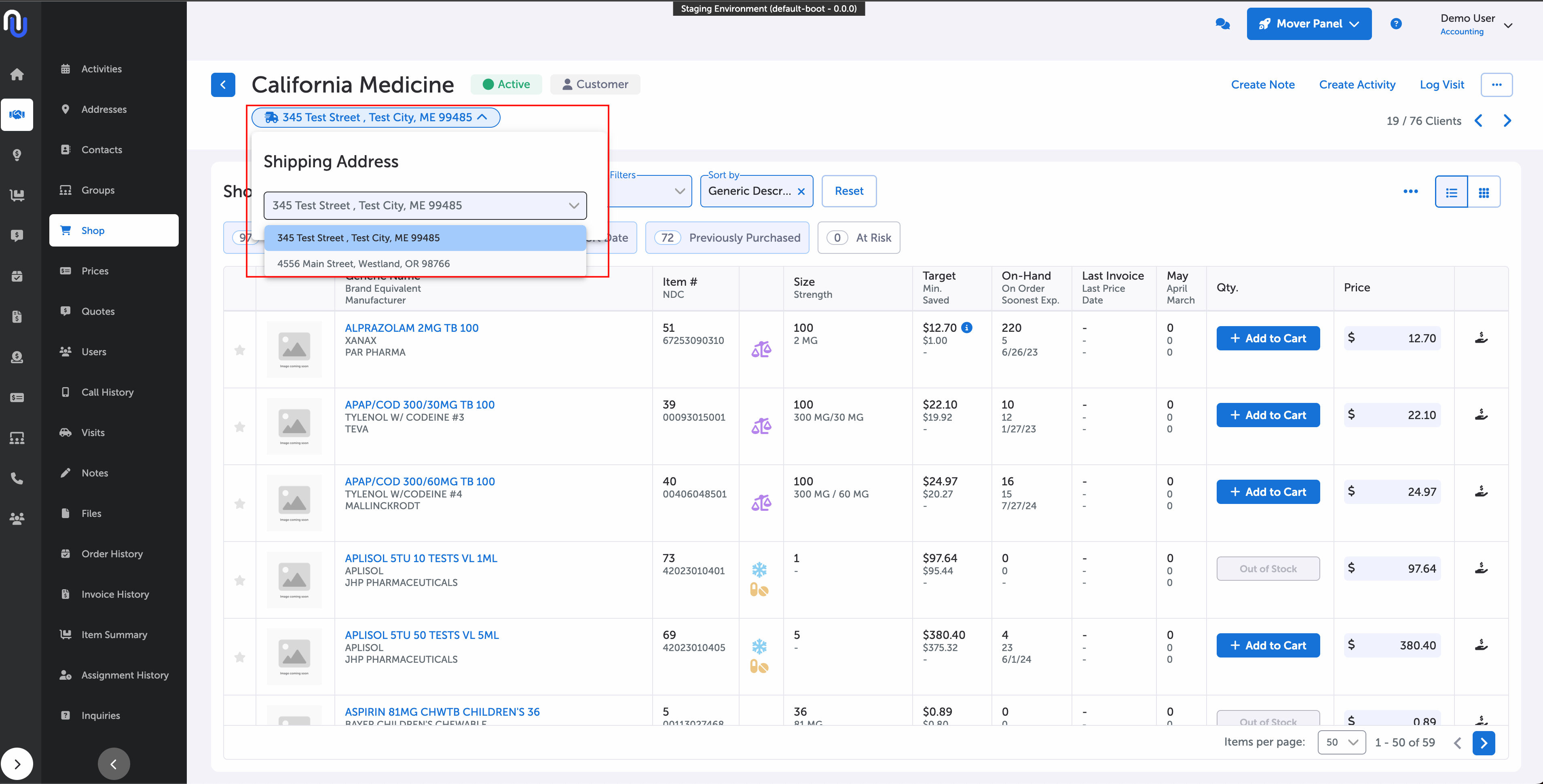This screenshot has height=784, width=1543.
Task: Clear the Generic Descr sort chip
Action: point(801,192)
